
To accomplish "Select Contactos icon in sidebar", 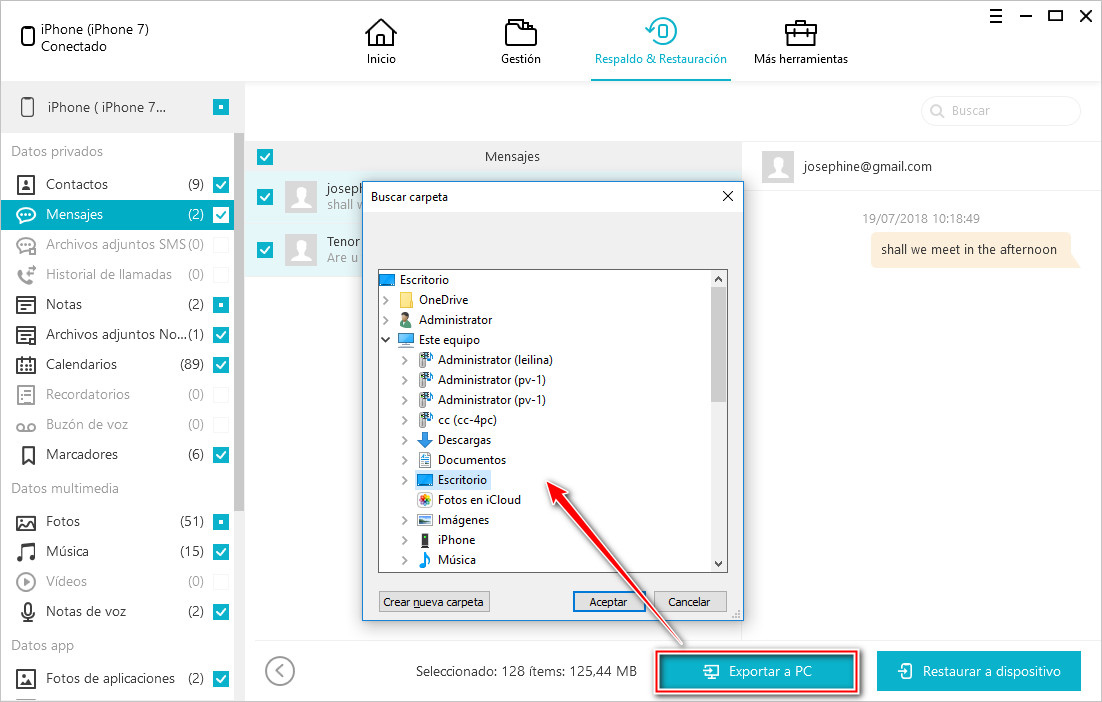I will [x=27, y=184].
